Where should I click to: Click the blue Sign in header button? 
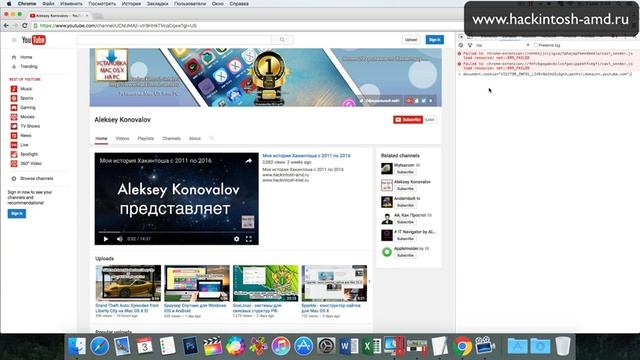(x=435, y=40)
